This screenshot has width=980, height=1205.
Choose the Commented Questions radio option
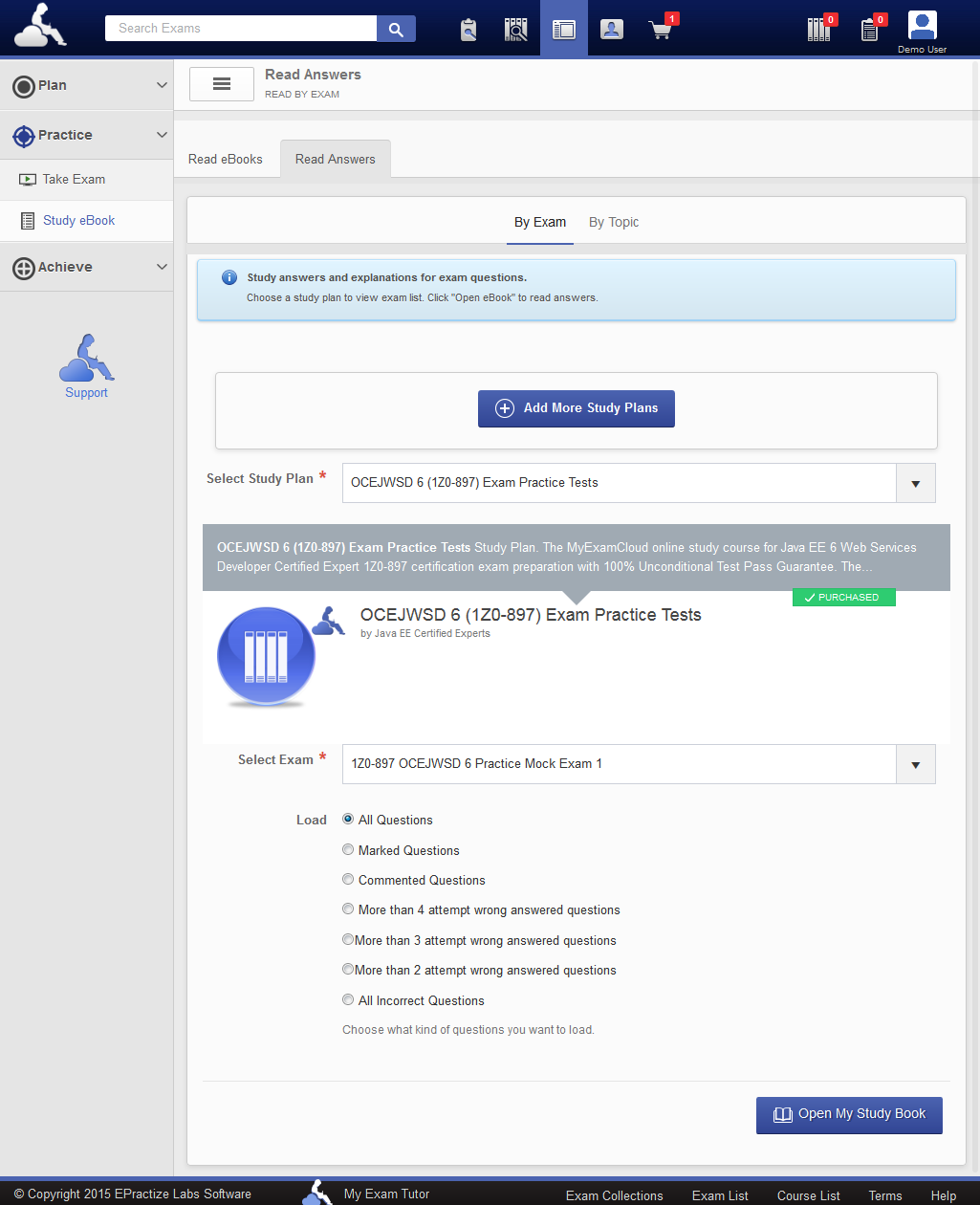point(348,880)
